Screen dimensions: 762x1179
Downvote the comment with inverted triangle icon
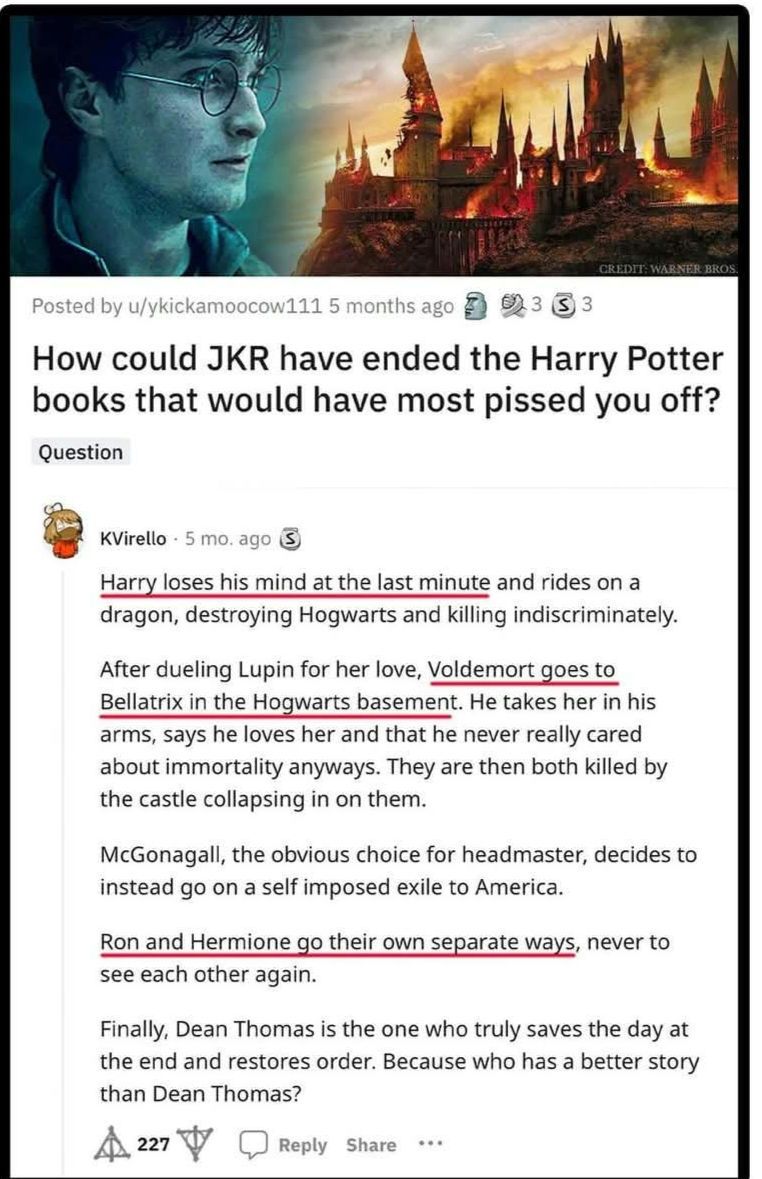click(x=195, y=1144)
